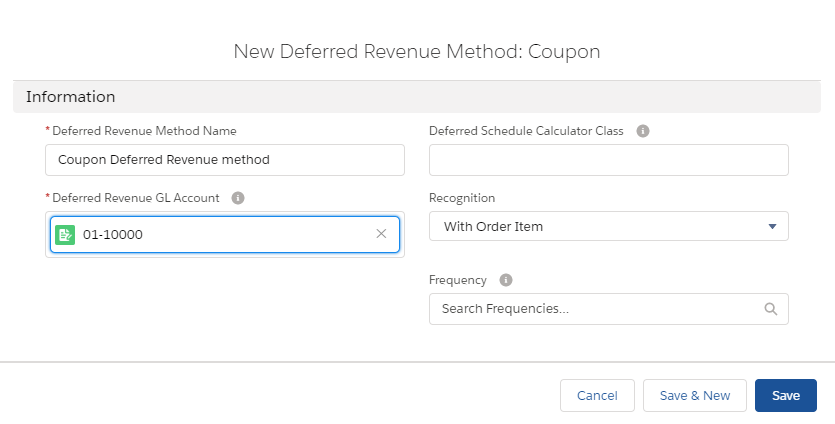Click the Information section header
Screen dimensions: 835x424
click(x=71, y=97)
